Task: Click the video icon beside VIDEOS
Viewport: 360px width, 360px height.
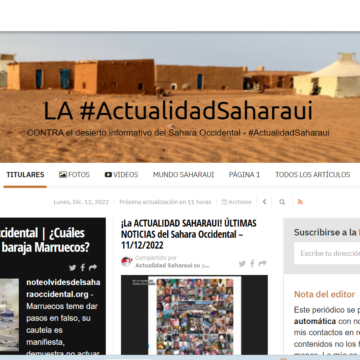Action: 108,175
